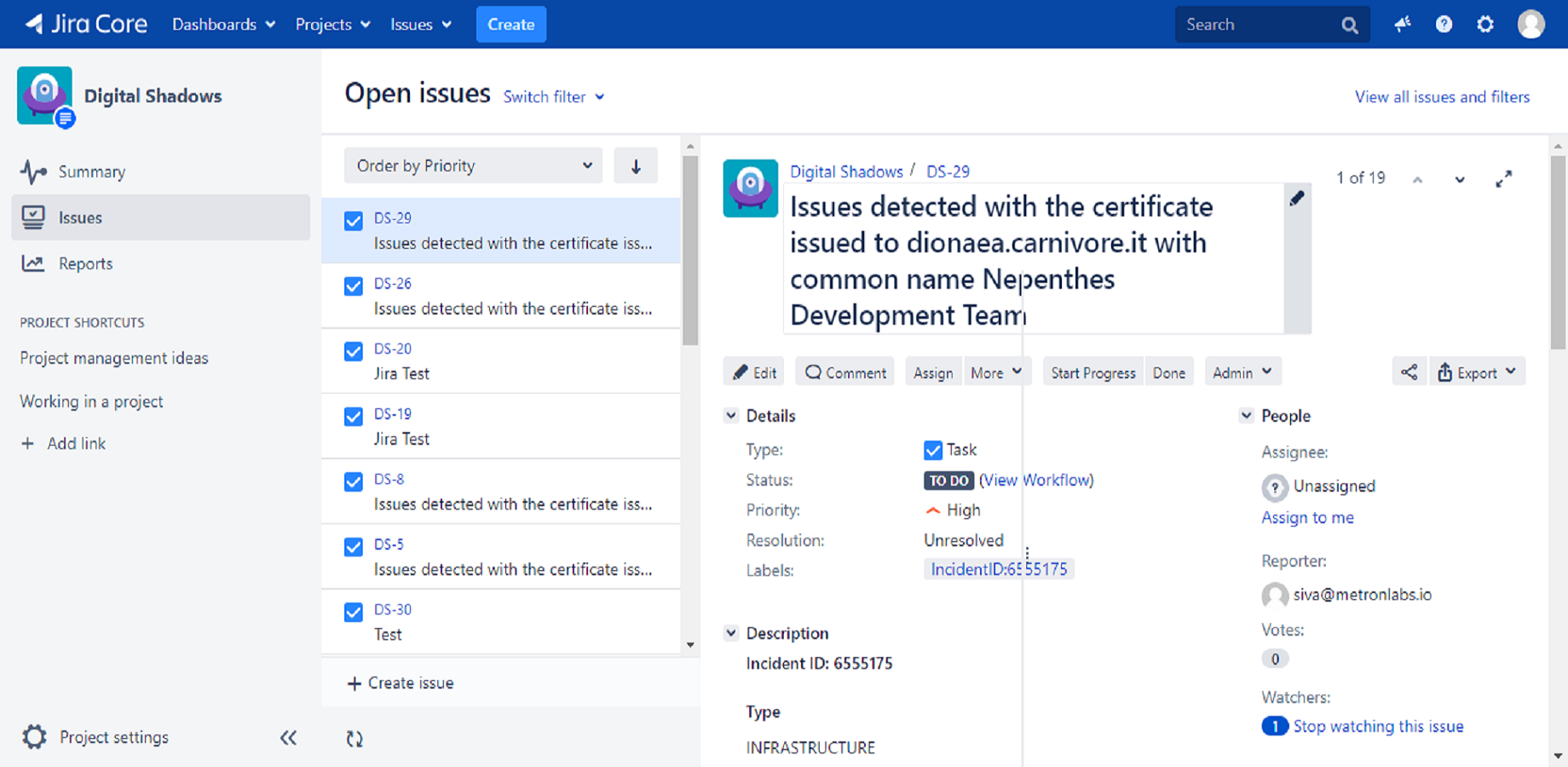The width and height of the screenshot is (1568, 767).
Task: Click the issue list scrollbar
Action: pyautogui.click(x=690, y=251)
